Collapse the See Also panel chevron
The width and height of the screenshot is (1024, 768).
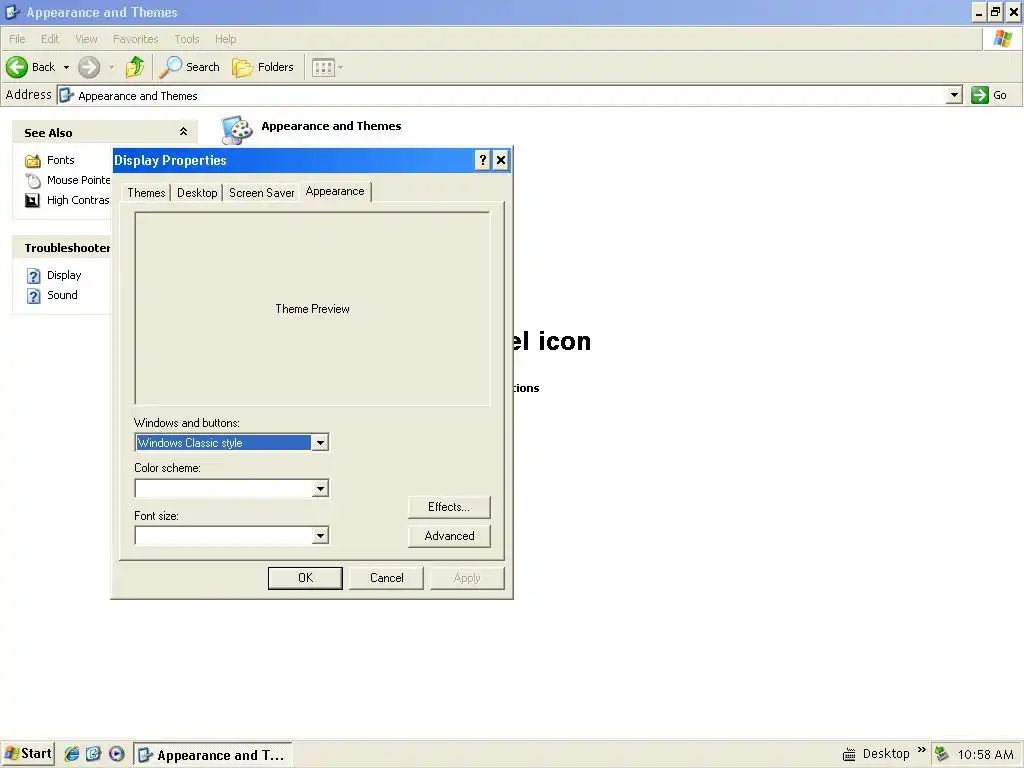(x=184, y=132)
